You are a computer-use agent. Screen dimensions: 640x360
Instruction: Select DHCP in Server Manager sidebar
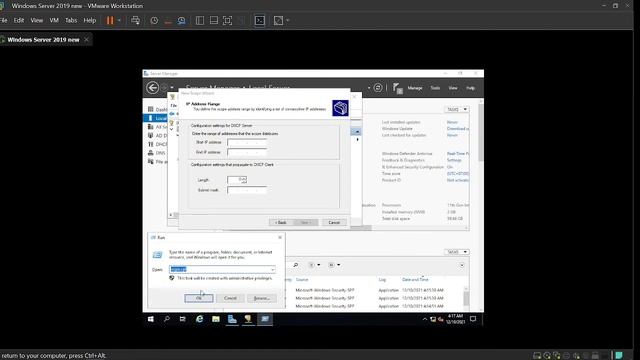157,144
